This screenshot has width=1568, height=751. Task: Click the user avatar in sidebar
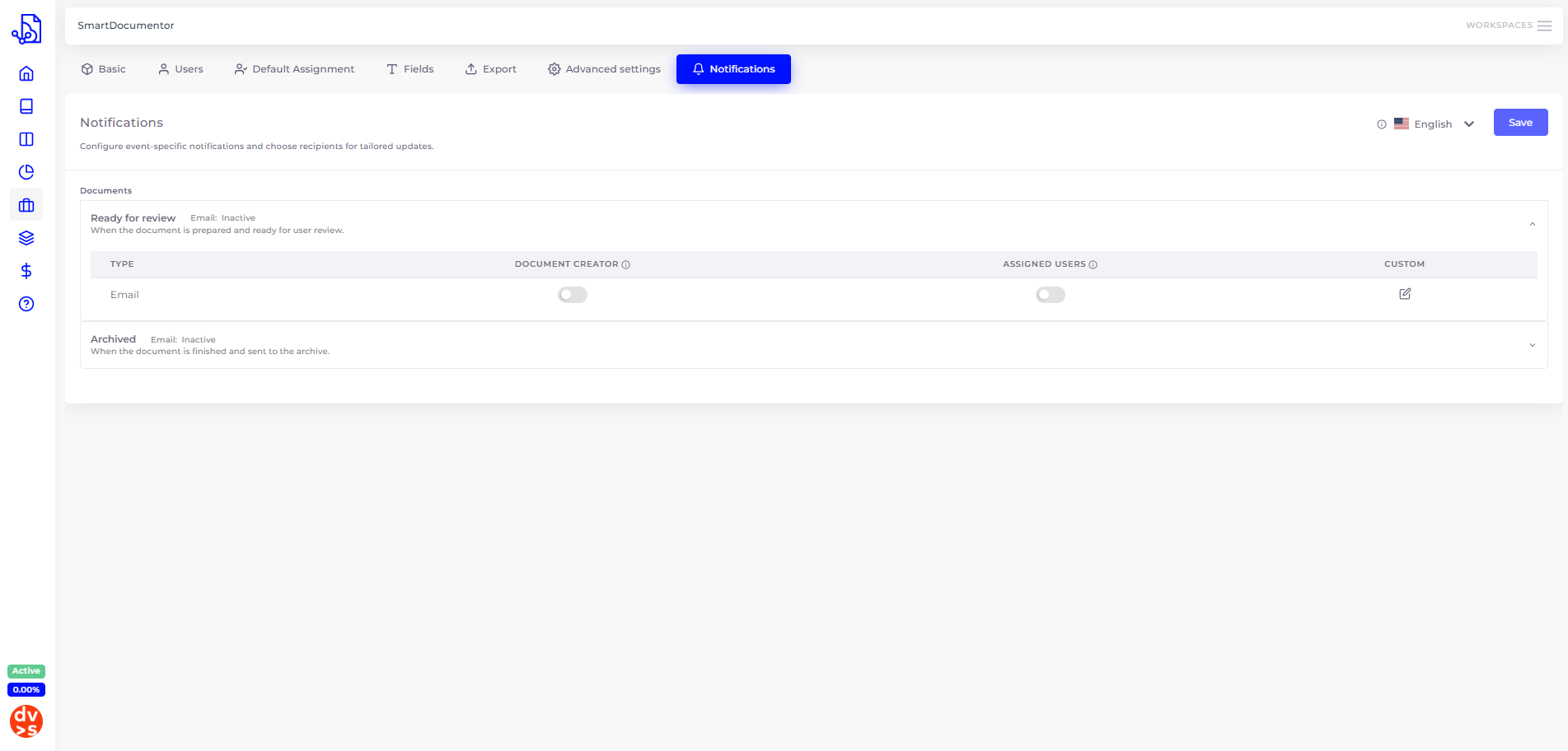coord(26,721)
